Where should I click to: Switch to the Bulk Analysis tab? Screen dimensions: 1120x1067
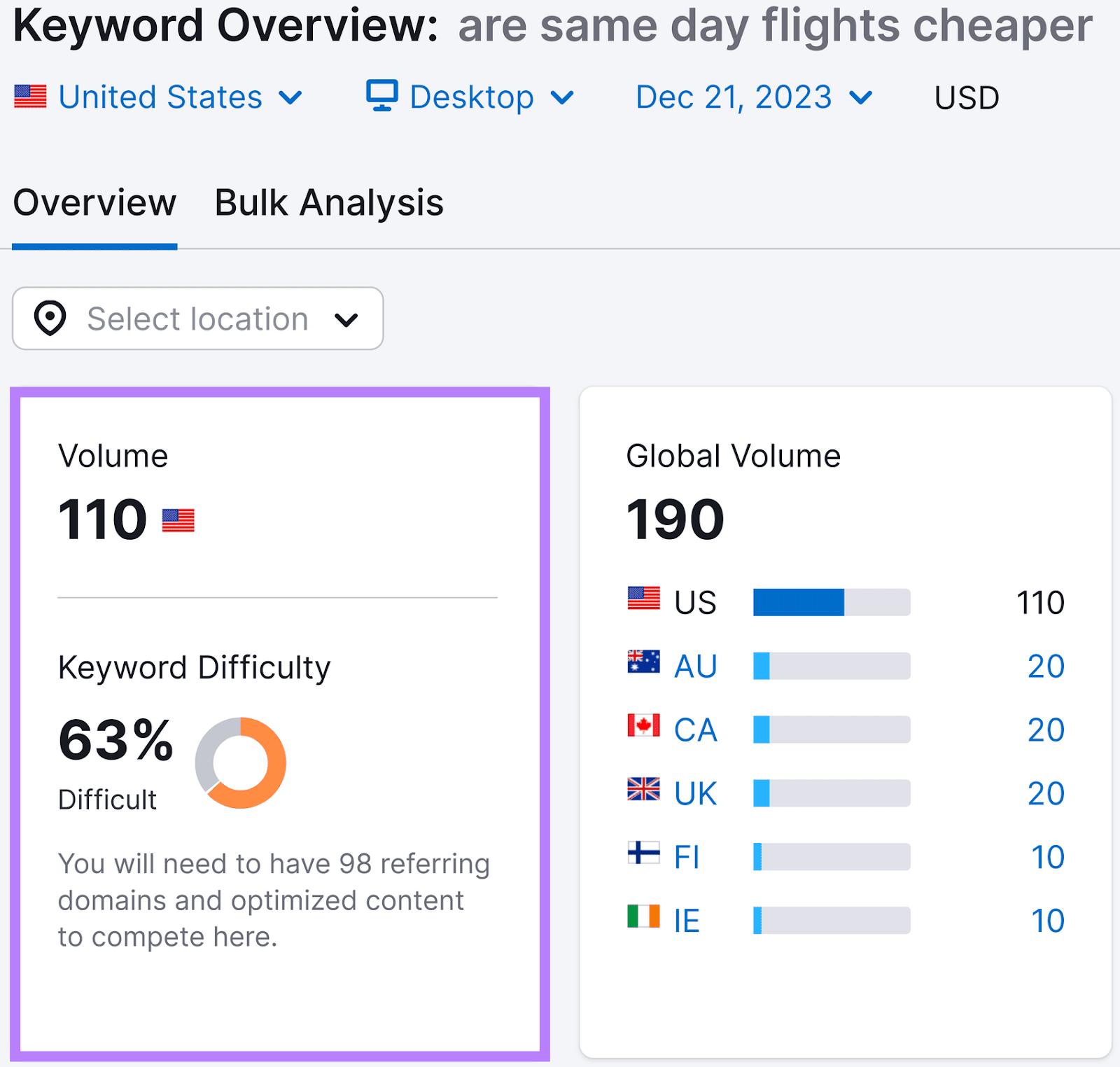[329, 203]
